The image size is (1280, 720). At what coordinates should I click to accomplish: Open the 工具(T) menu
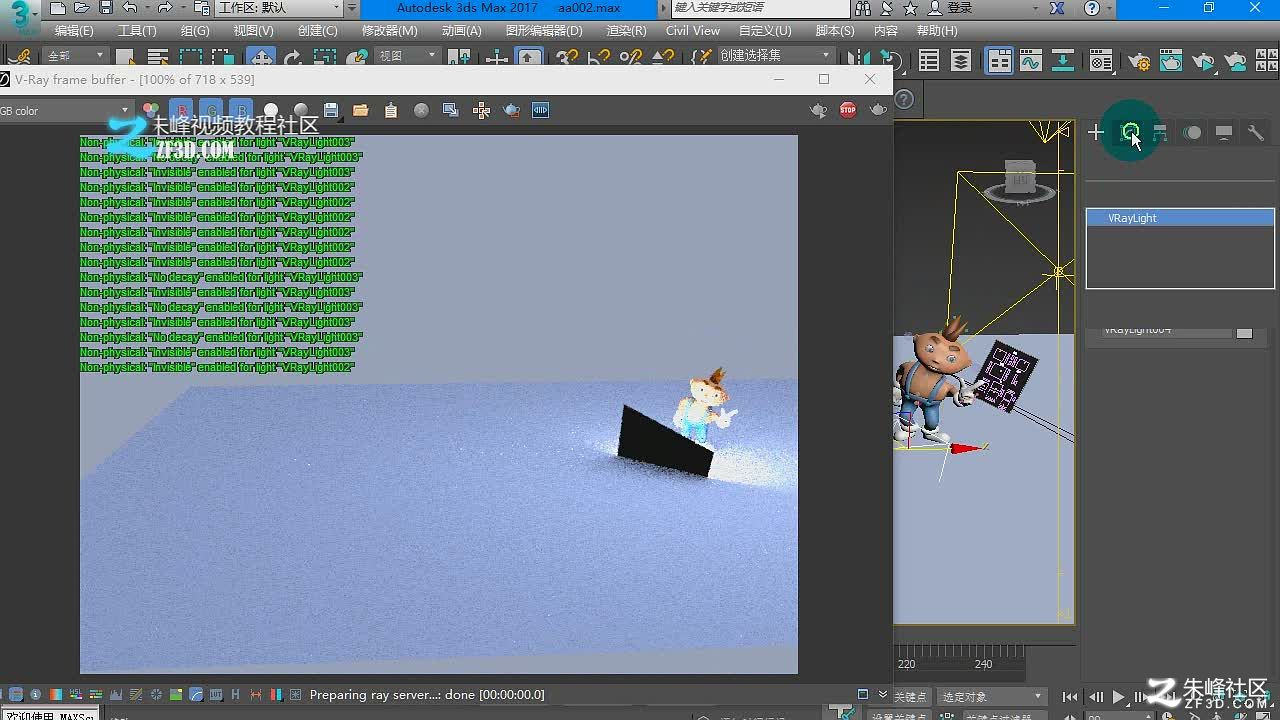click(137, 31)
